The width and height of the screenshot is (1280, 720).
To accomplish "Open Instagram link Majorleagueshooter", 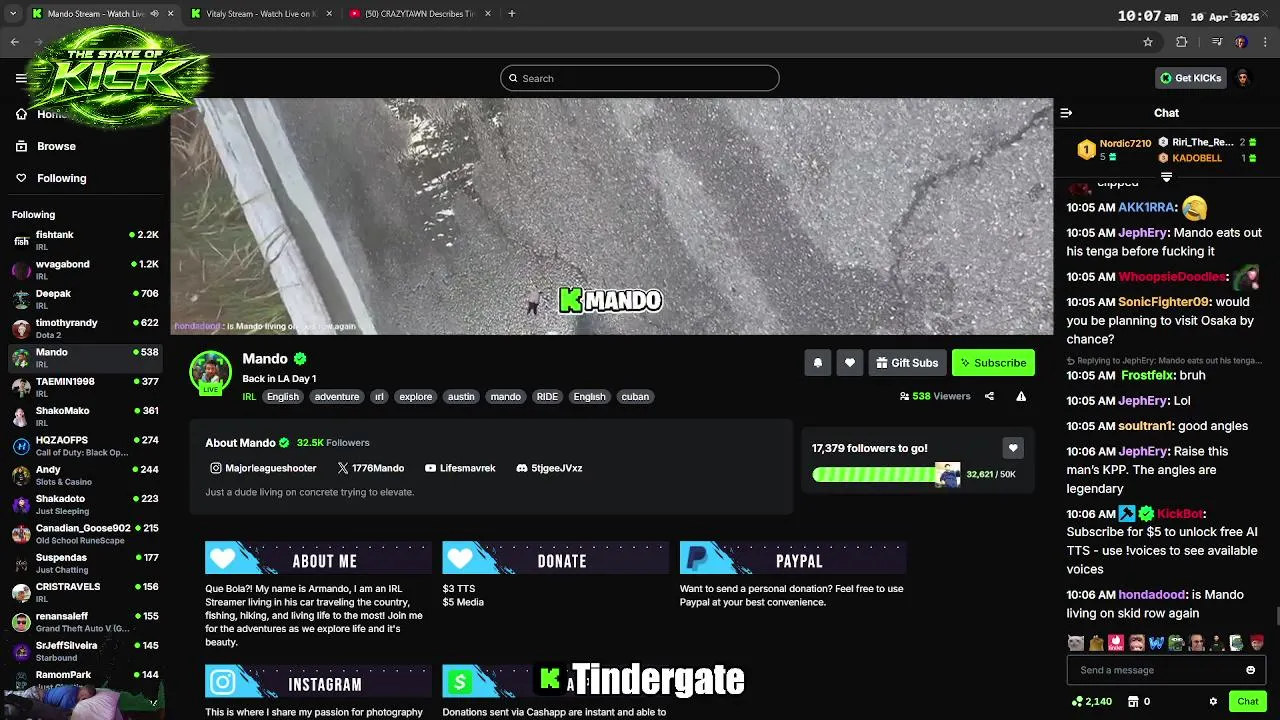I will 263,468.
